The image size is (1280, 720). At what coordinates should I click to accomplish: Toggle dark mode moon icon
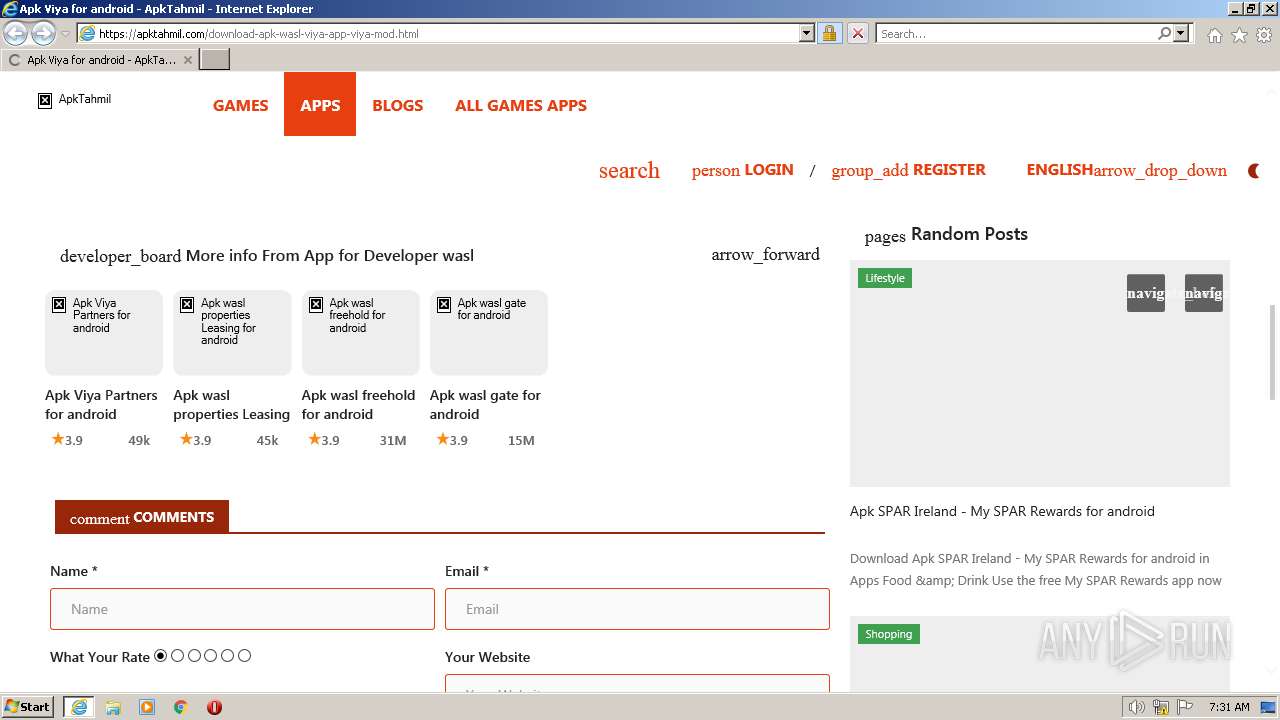1253,171
